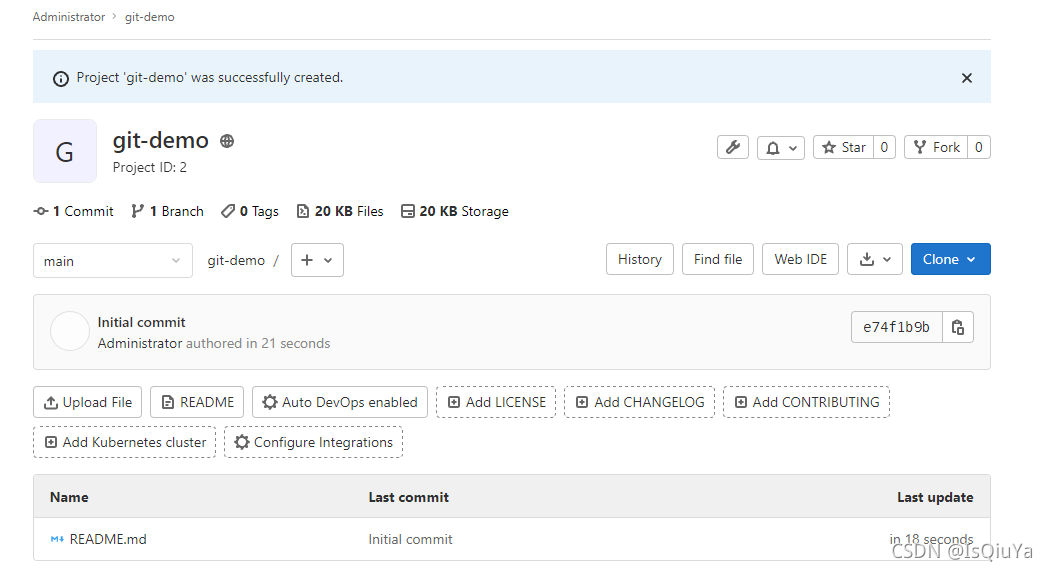This screenshot has width=1048, height=572.
Task: Click the commit author avatar
Action: (70, 331)
